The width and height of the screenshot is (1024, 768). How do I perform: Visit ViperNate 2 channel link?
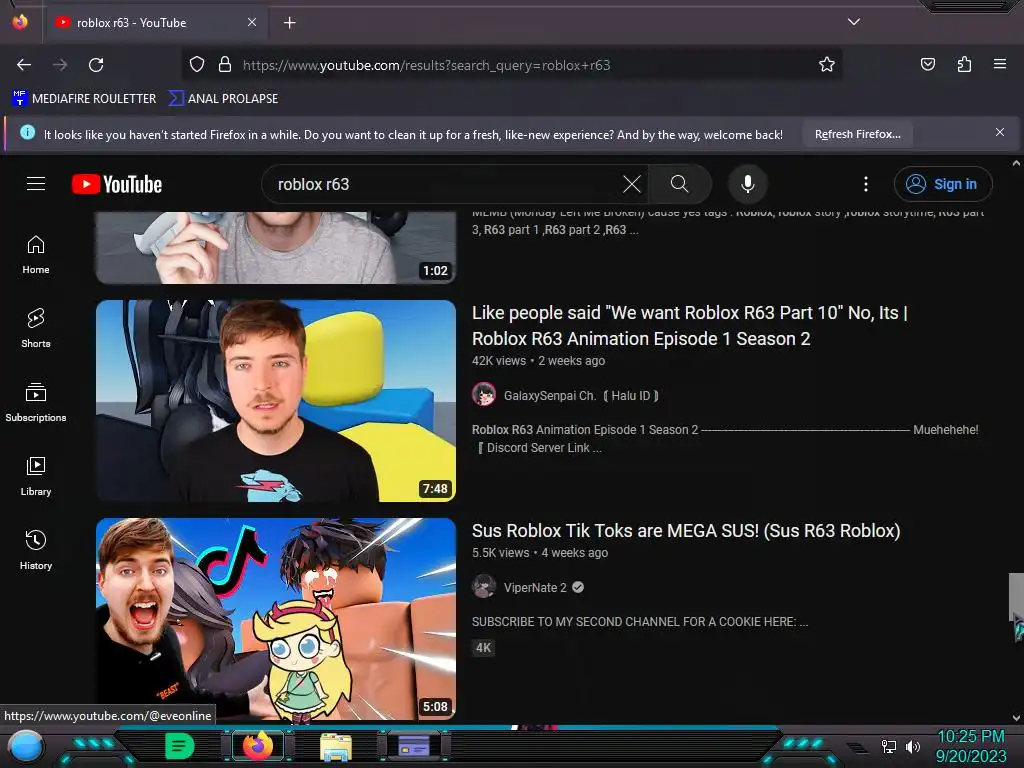535,587
